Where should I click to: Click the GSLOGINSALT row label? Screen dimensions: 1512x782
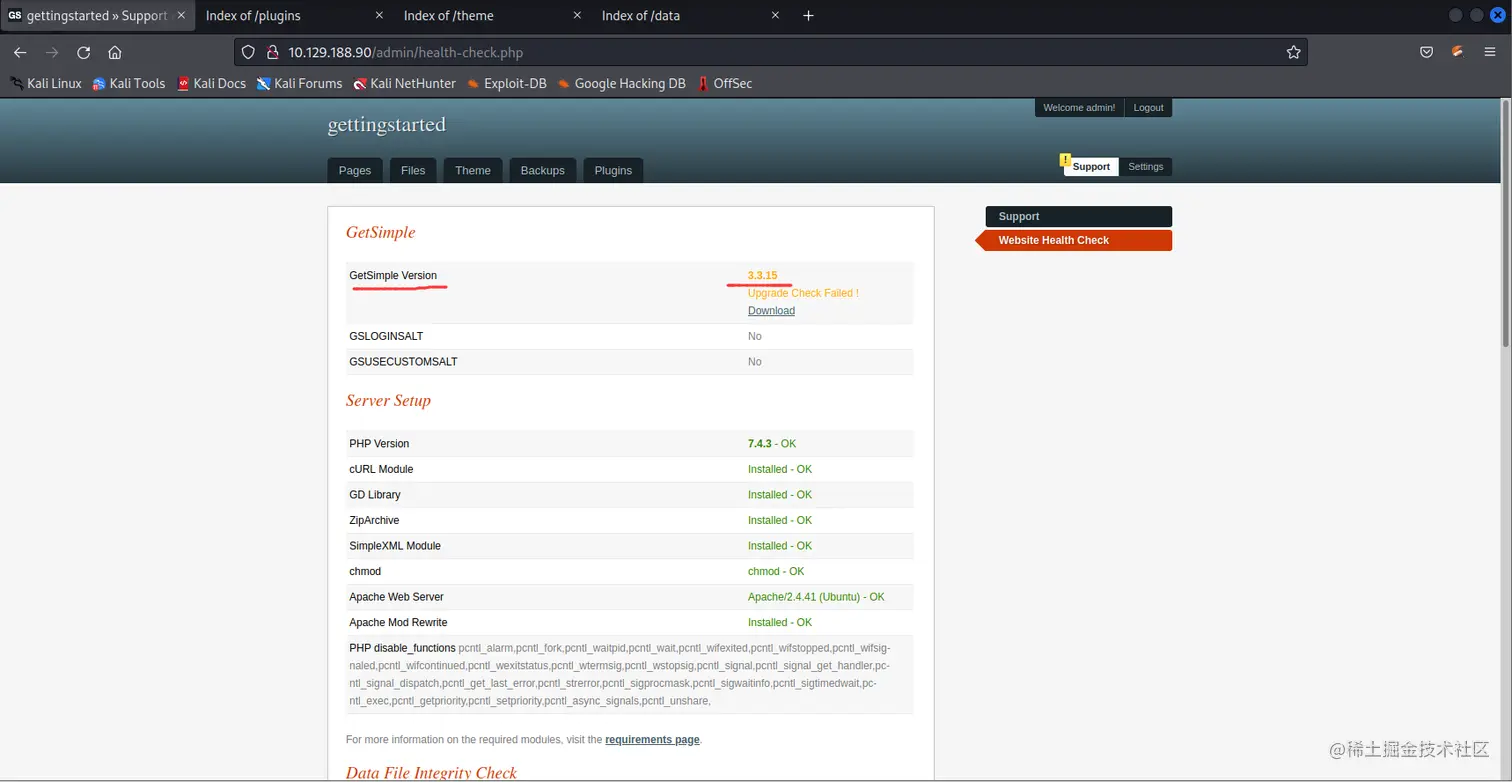(386, 336)
